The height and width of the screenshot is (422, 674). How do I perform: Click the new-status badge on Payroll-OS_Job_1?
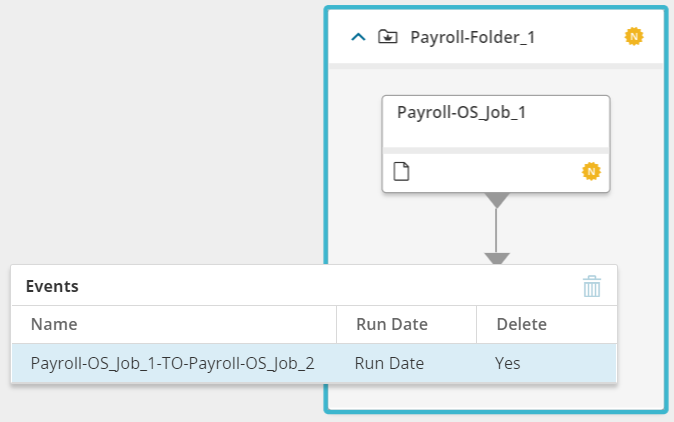click(x=591, y=172)
